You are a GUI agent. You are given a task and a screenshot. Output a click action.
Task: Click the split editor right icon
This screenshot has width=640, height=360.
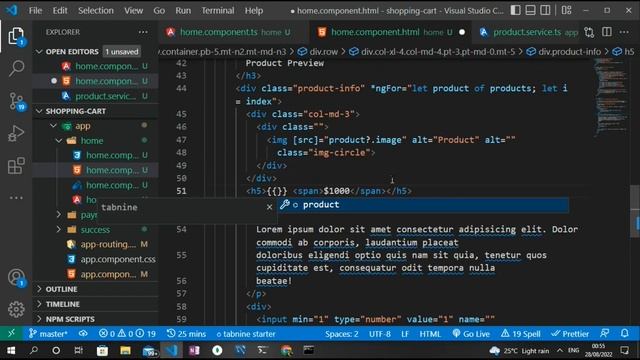point(607,32)
